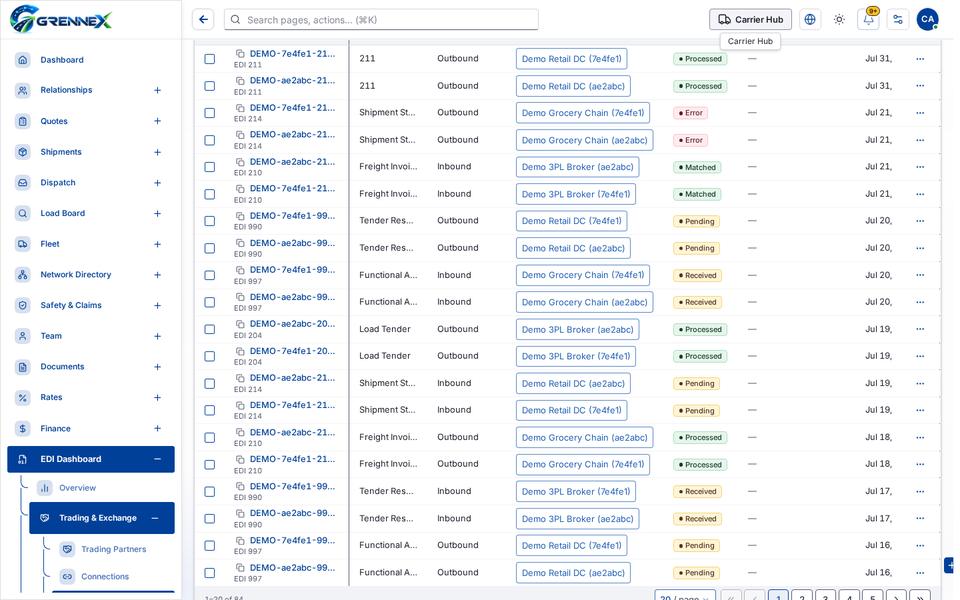The image size is (960, 600).
Task: Check the EDI 990 Demo 3PL Broker (ae2abc) row
Action: tap(209, 519)
